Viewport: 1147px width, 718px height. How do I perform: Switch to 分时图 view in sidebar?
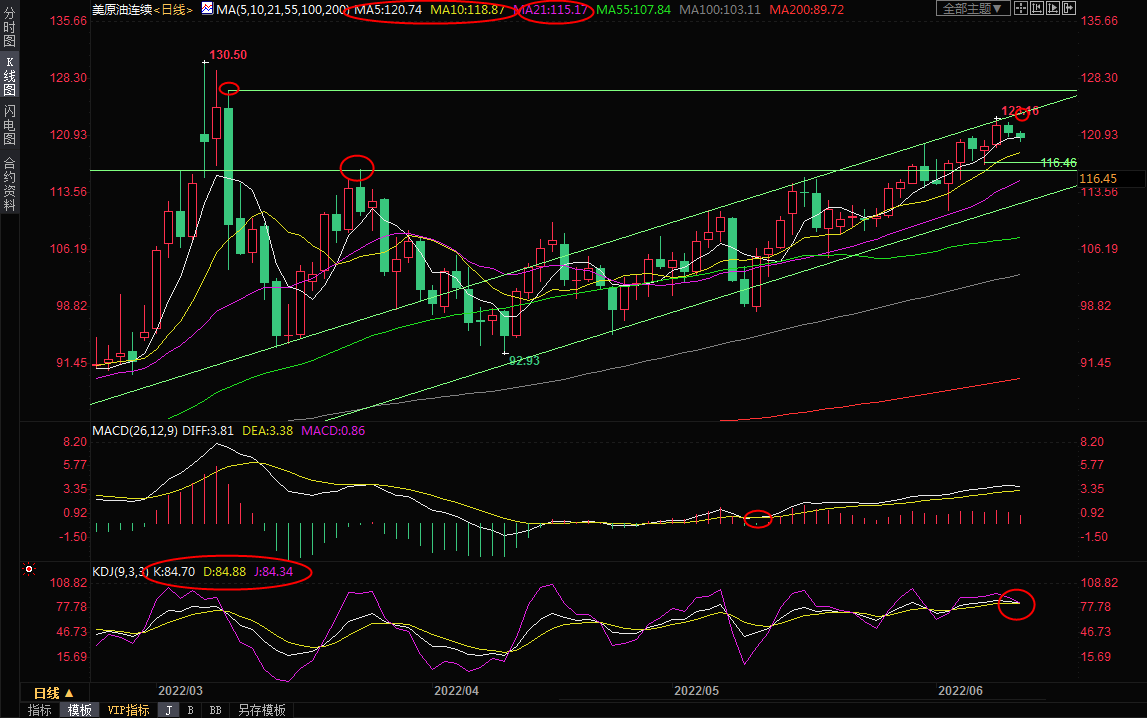coord(9,29)
